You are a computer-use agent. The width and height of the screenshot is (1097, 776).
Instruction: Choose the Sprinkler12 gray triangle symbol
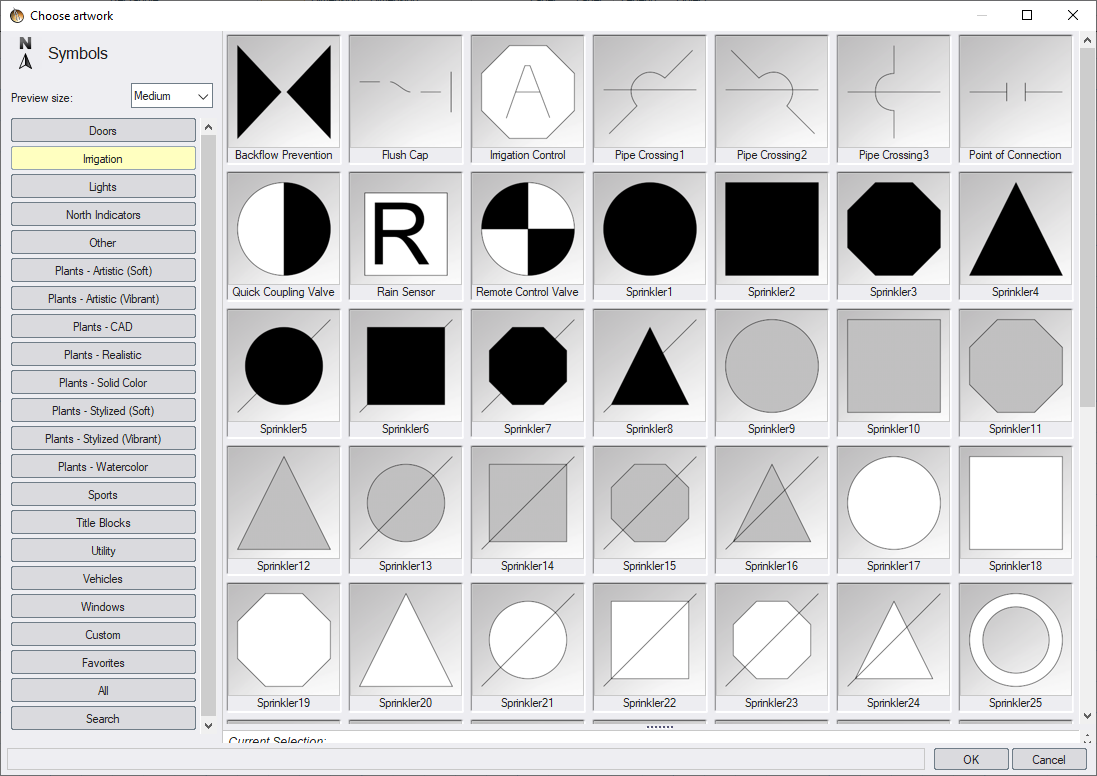click(x=283, y=511)
